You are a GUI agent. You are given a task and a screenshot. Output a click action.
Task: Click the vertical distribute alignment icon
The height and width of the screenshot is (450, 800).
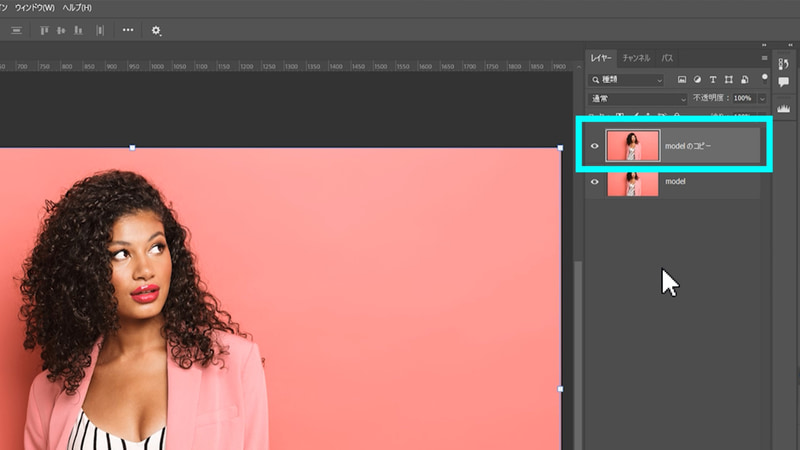coord(16,31)
